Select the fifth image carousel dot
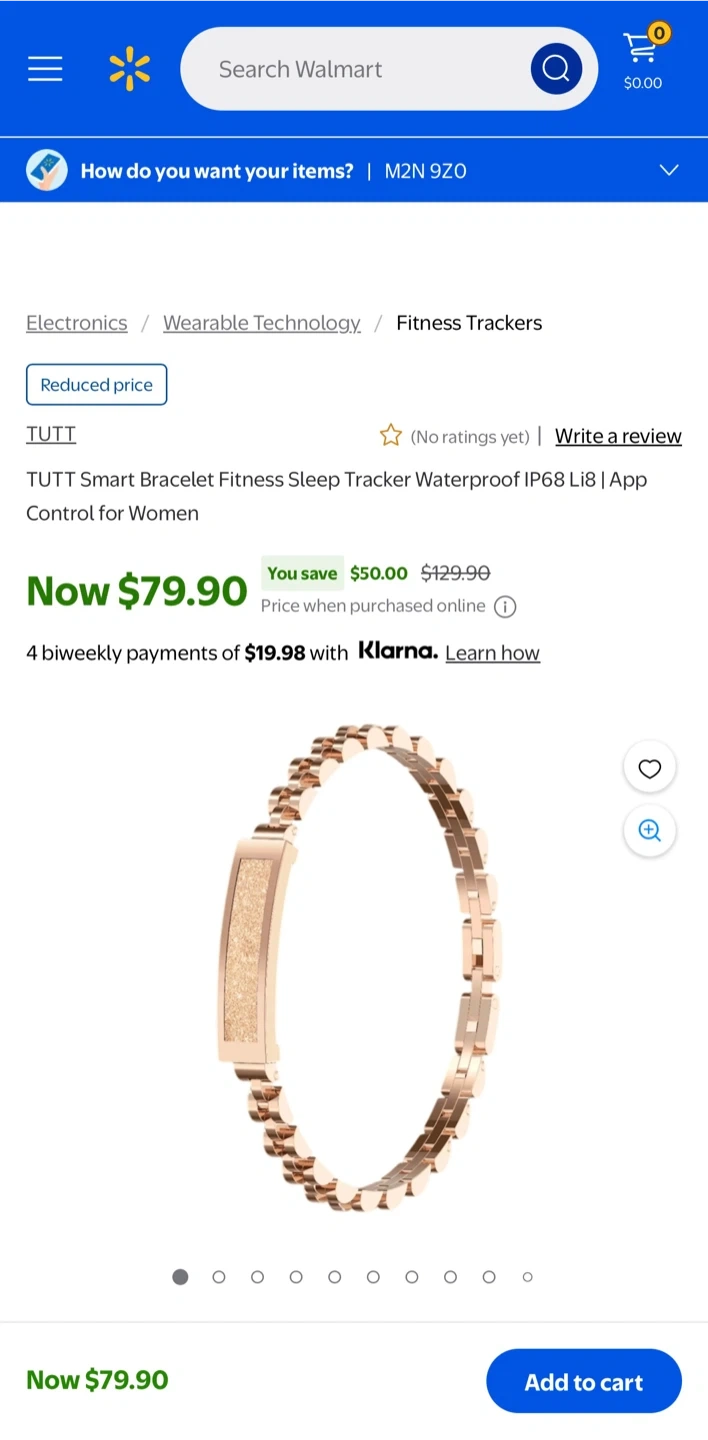 (x=334, y=1277)
